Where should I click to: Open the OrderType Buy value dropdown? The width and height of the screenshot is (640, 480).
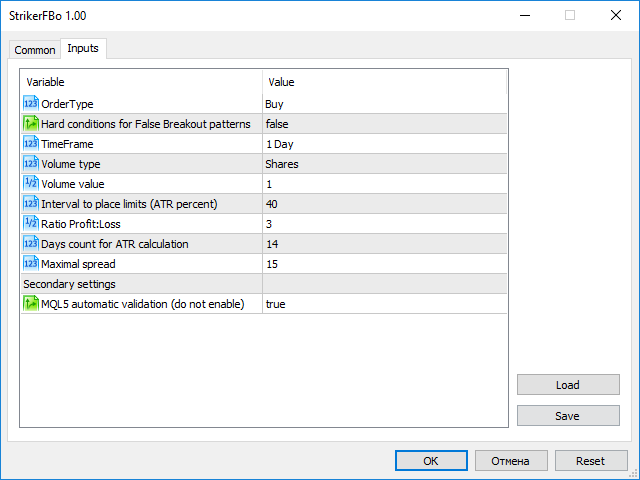click(x=384, y=104)
